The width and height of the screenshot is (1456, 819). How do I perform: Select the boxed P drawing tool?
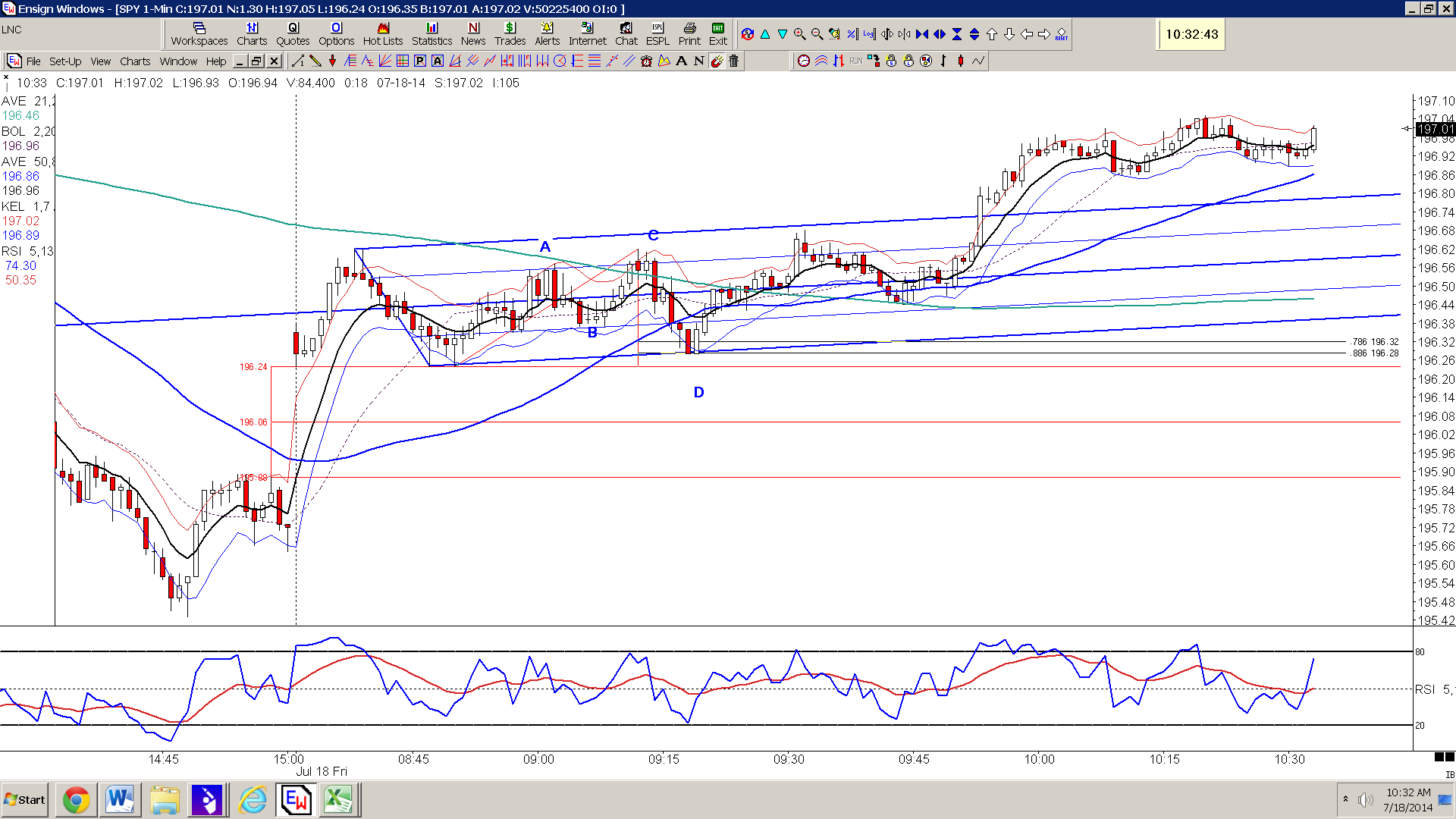click(x=420, y=61)
